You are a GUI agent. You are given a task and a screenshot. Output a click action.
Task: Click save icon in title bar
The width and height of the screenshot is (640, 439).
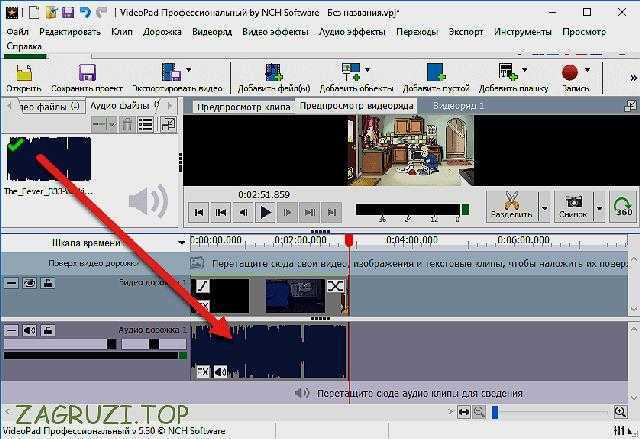tap(68, 12)
